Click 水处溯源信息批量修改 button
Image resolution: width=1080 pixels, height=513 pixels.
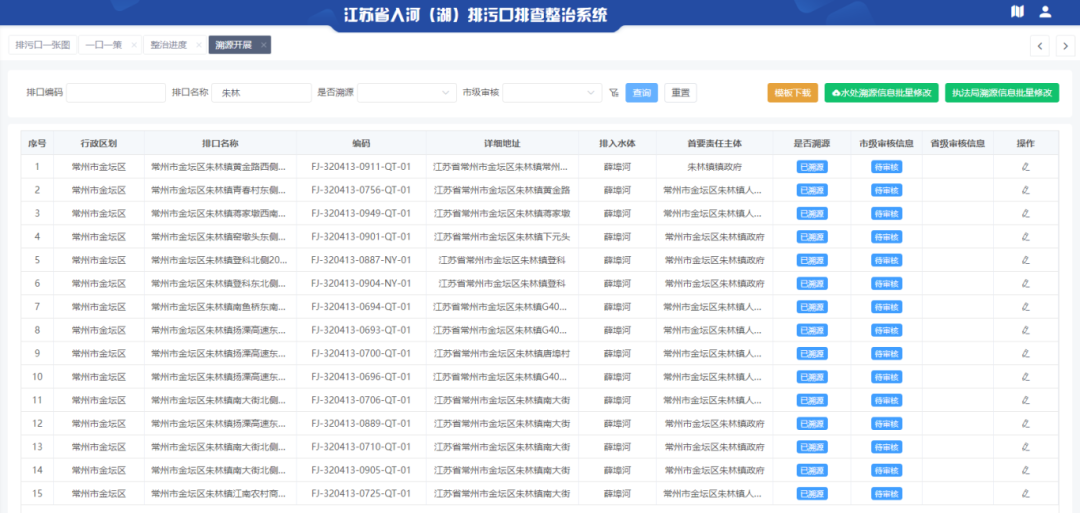tap(882, 93)
